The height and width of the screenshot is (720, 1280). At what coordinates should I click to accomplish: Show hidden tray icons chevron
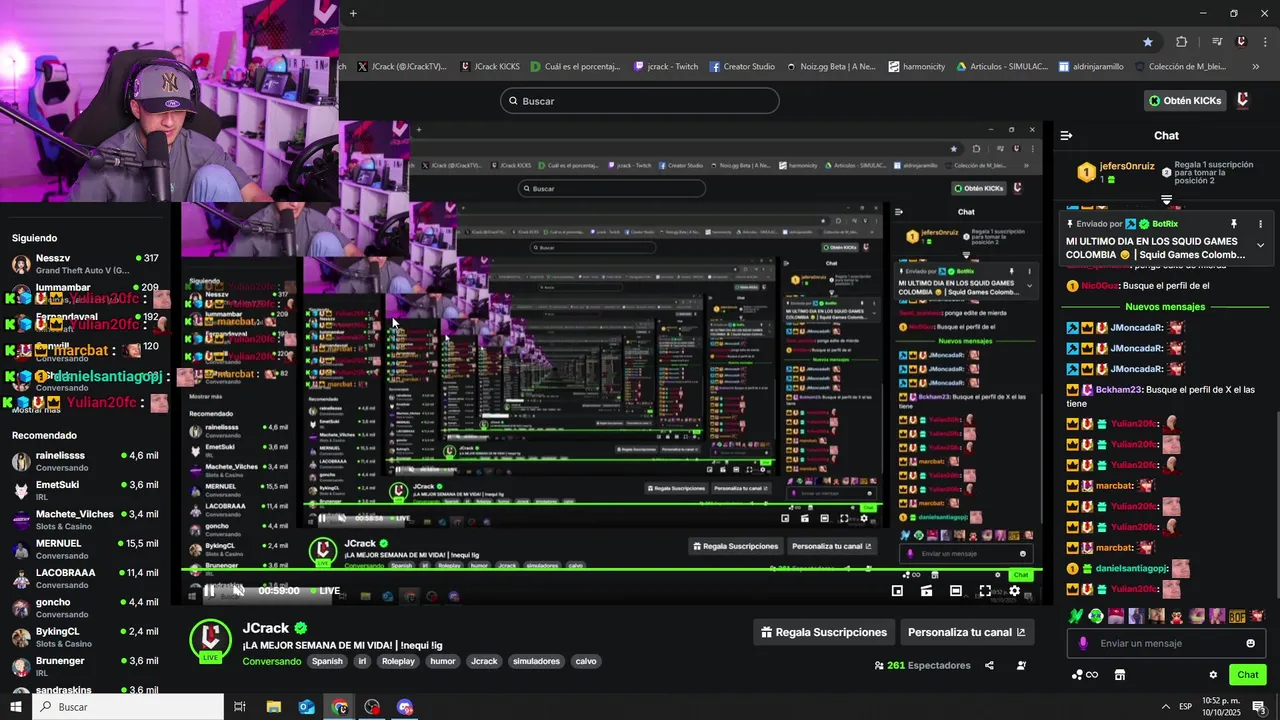pos(1166,707)
